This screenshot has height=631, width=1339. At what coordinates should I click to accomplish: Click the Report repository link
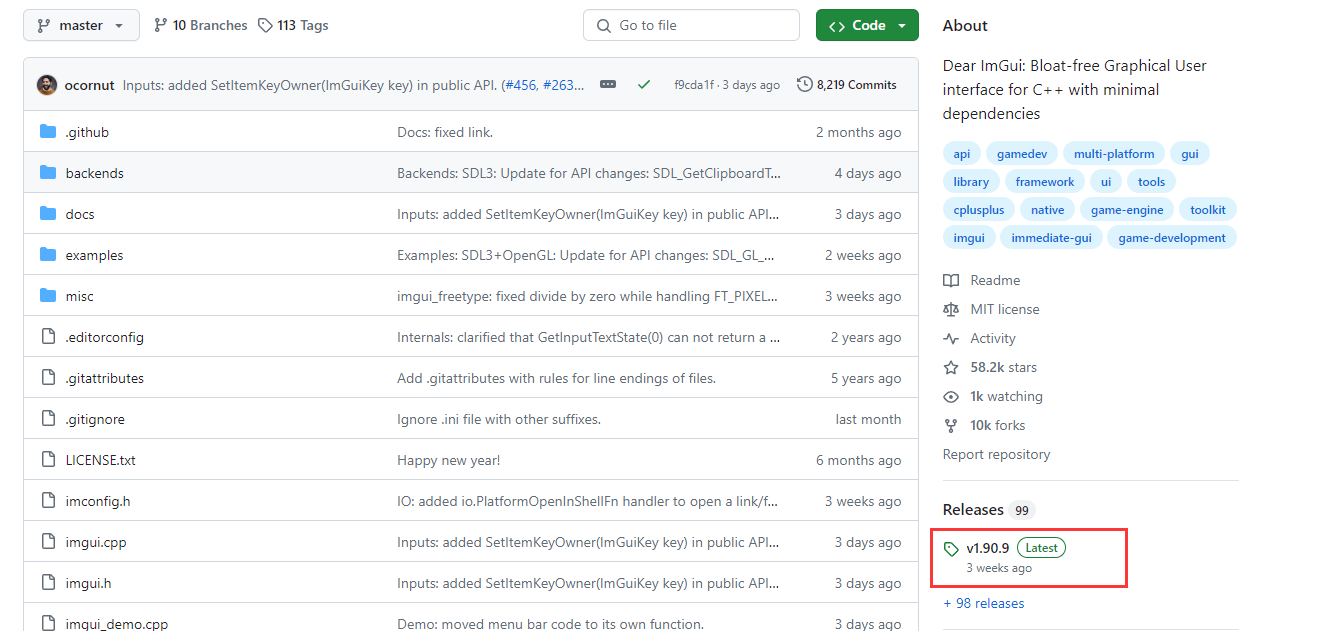pyautogui.click(x=996, y=454)
